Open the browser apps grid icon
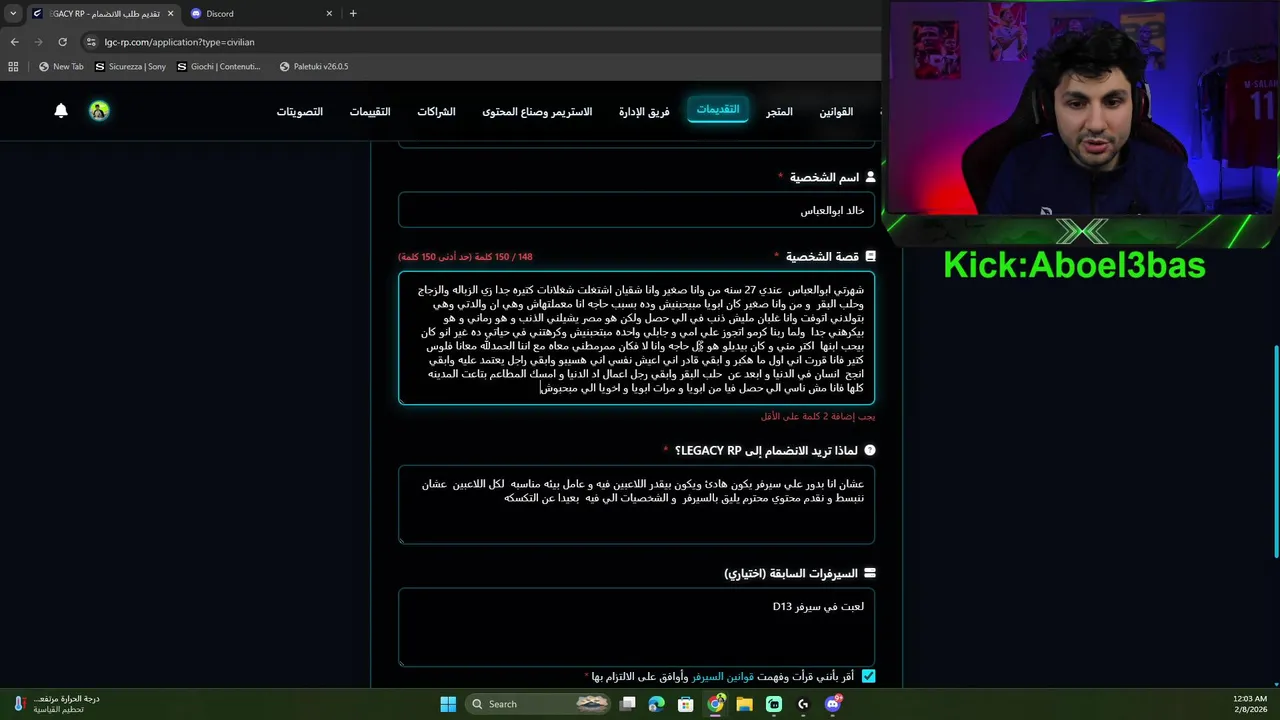The image size is (1280, 720). tap(13, 67)
